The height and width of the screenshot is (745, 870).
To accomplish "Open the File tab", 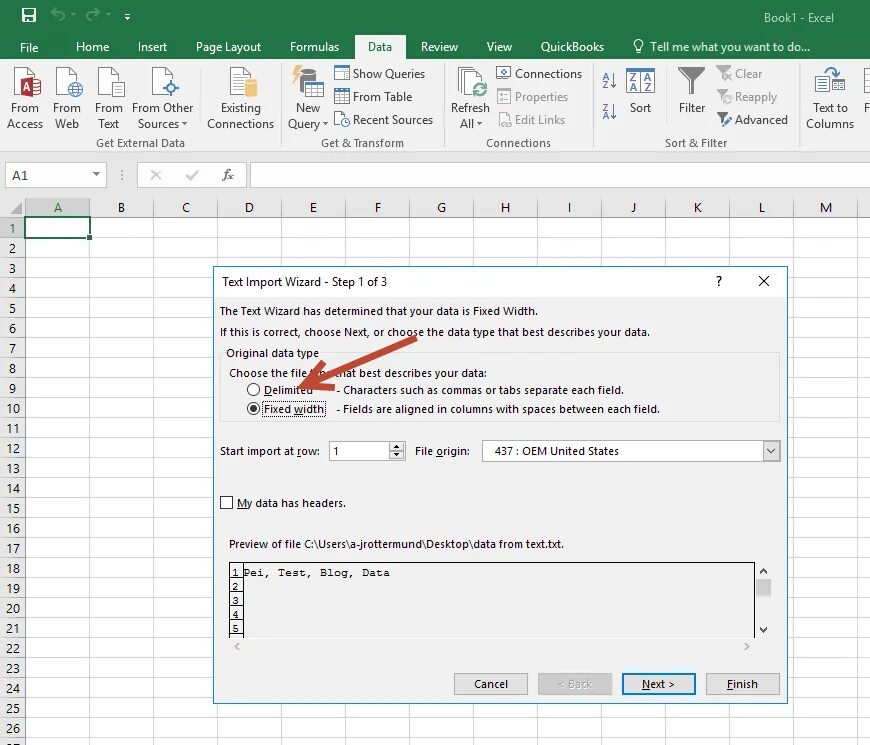I will 29,47.
